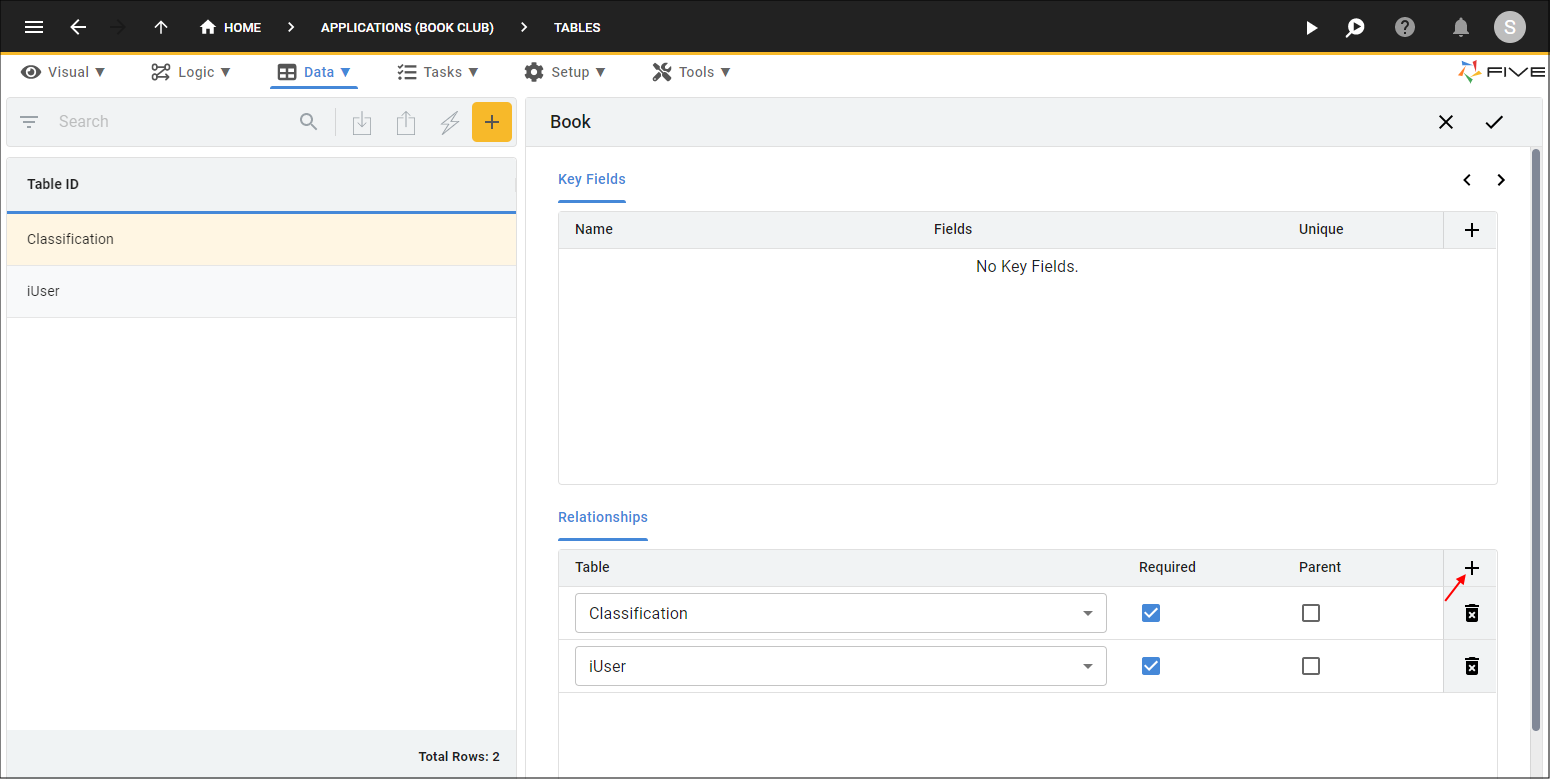Click the magnifier search icon
This screenshot has height=779, width=1550.
(x=309, y=122)
